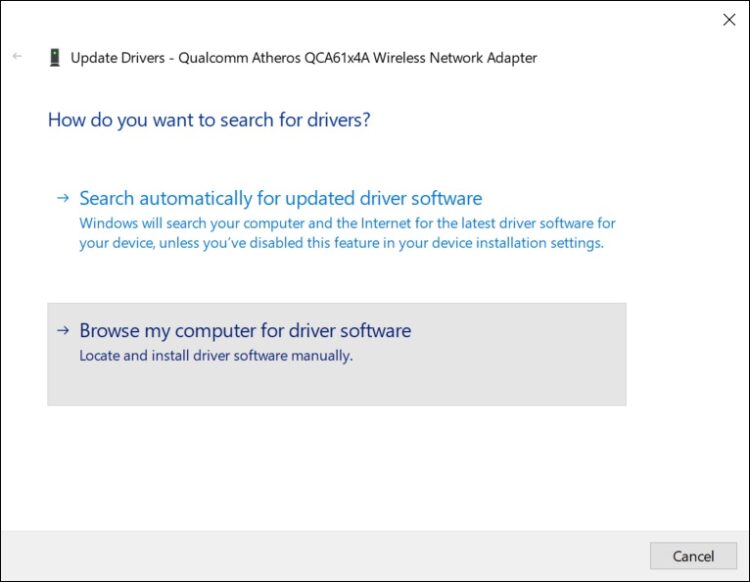750x582 pixels.
Task: Click the back arrow in the dialog header
Action: (17, 56)
